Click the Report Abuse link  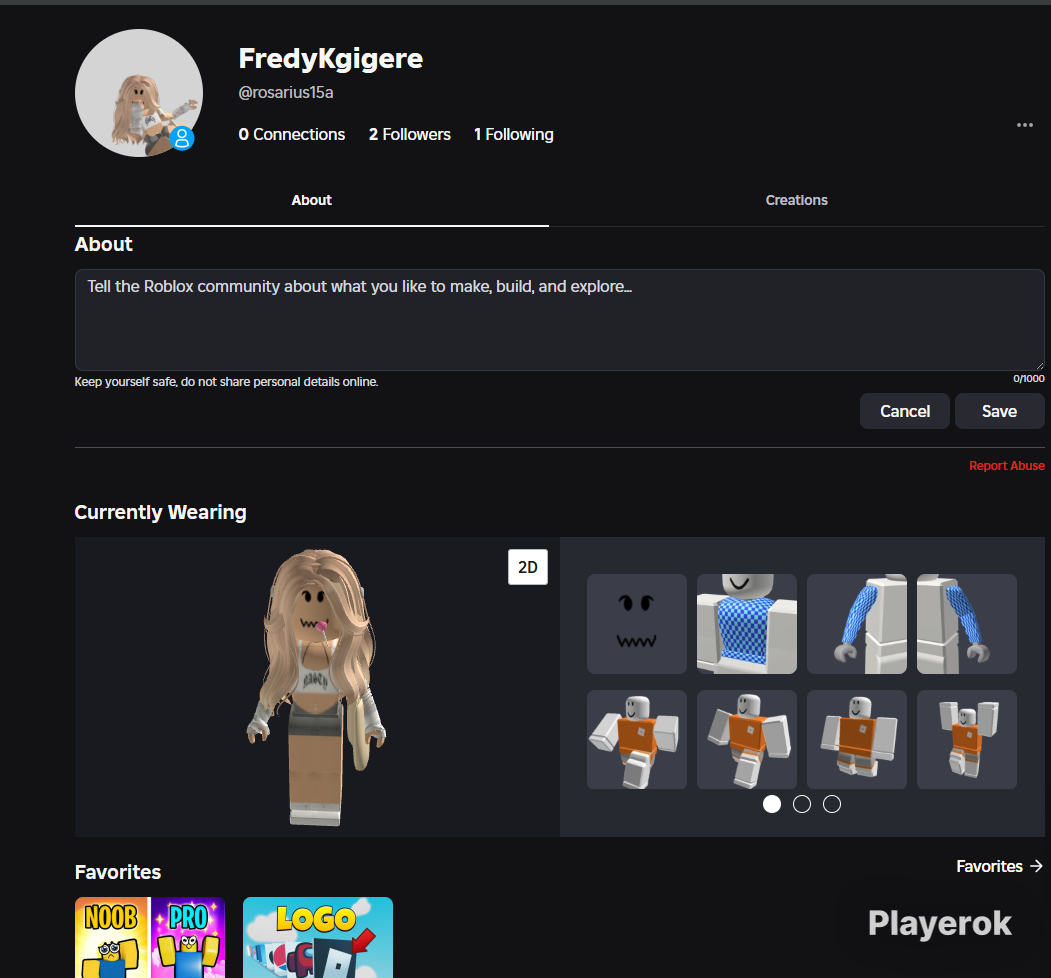tap(1006, 465)
